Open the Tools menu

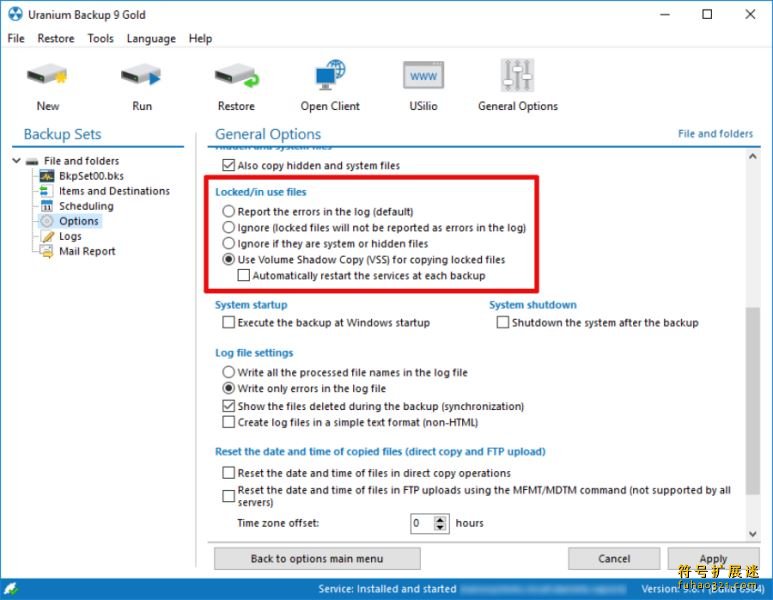click(101, 38)
